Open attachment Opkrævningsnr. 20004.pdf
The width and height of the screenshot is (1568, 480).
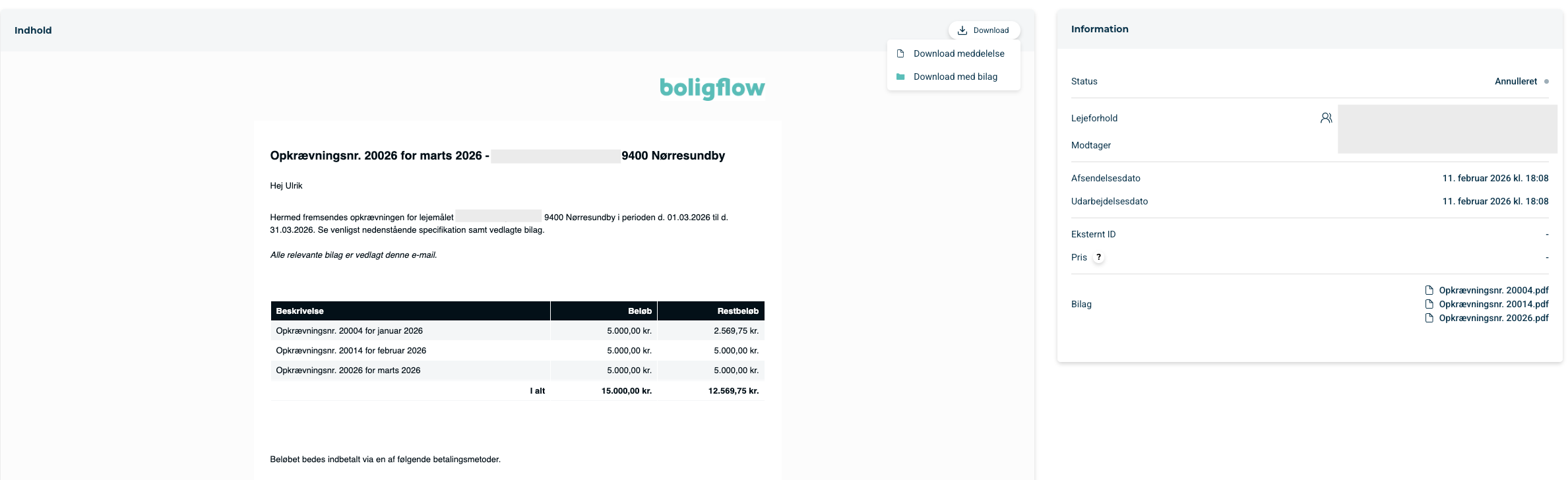[1493, 290]
